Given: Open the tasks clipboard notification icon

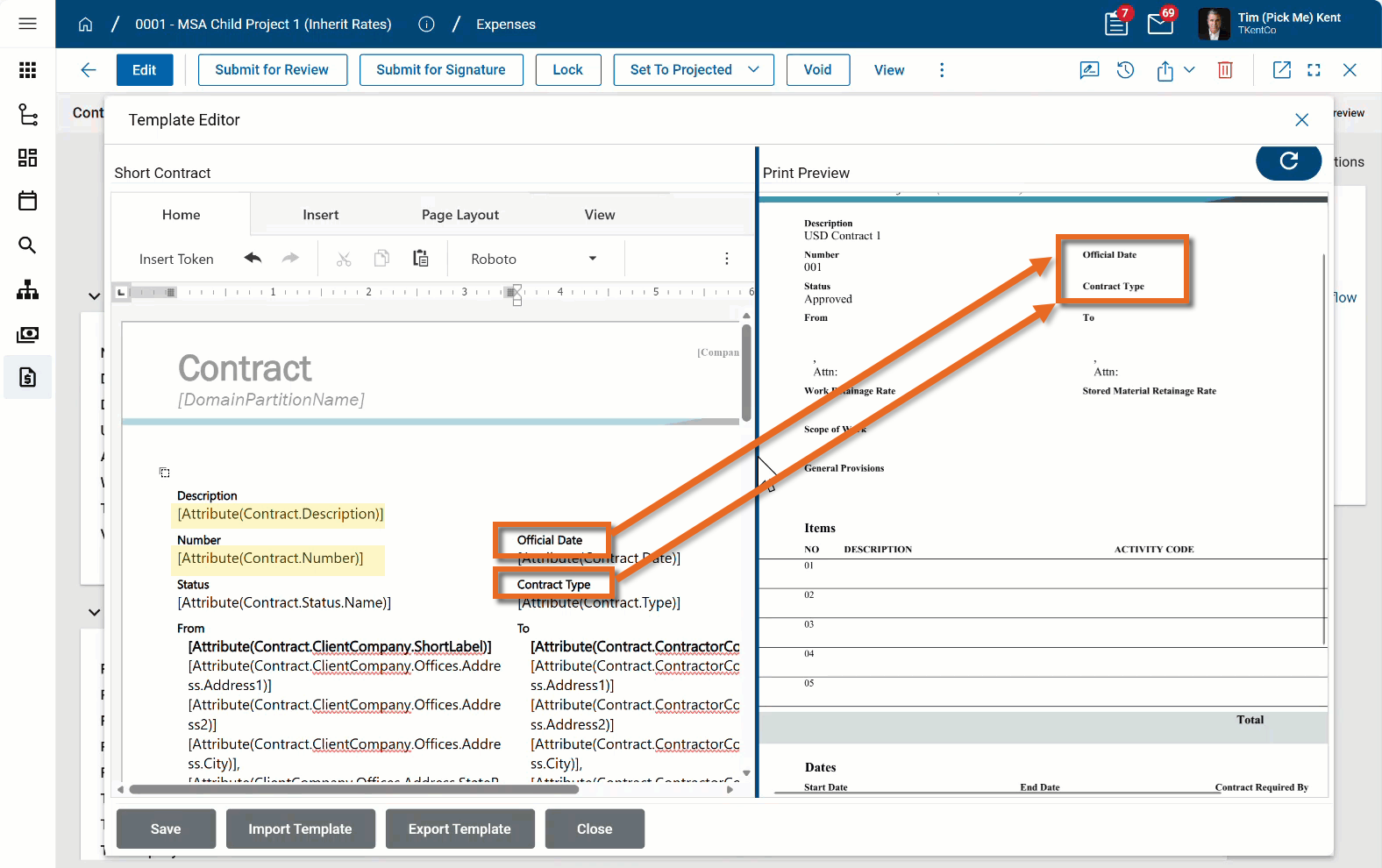Looking at the screenshot, I should (1116, 24).
